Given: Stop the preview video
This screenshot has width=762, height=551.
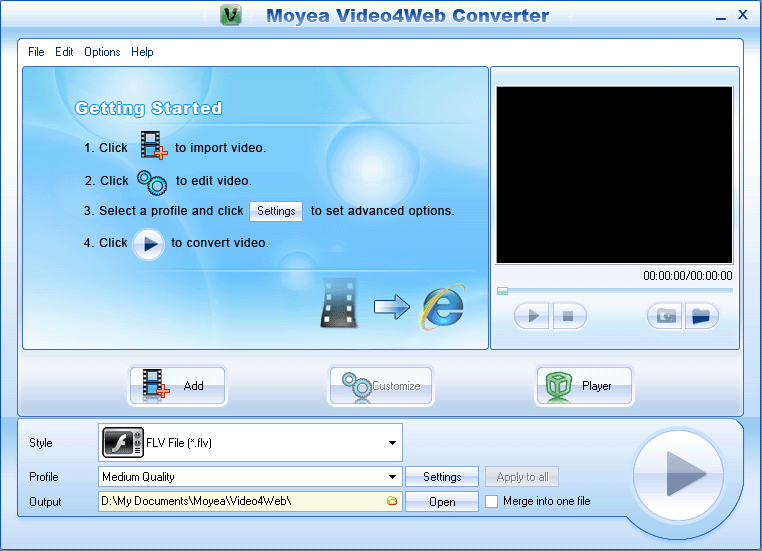Looking at the screenshot, I should [568, 316].
